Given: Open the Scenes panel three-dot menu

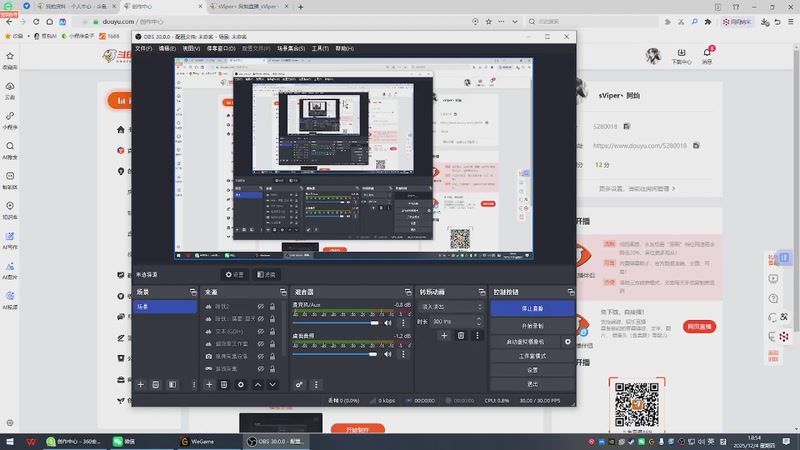Looking at the screenshot, I should pos(194,385).
